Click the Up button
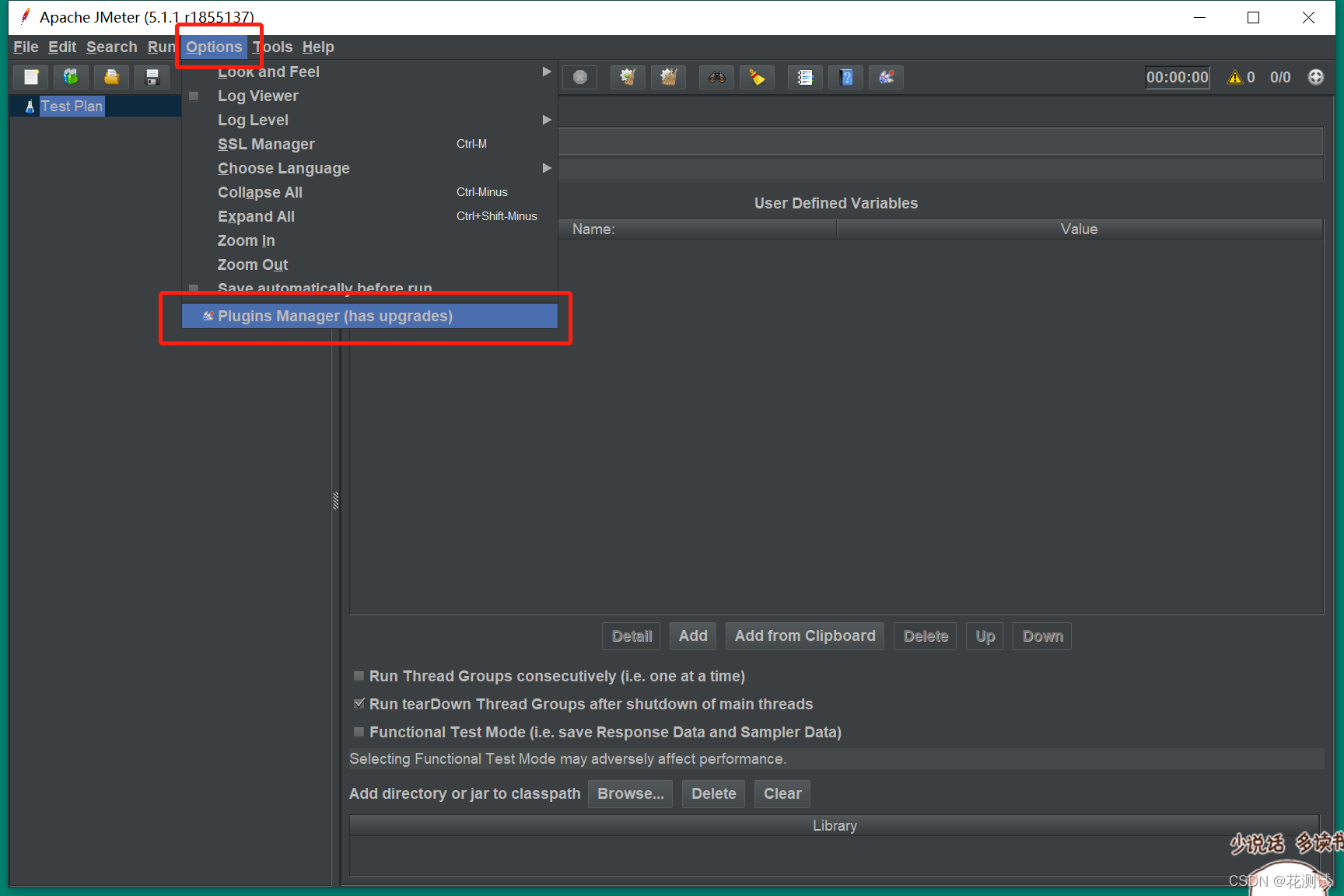Image resolution: width=1344 pixels, height=896 pixels. [x=985, y=636]
